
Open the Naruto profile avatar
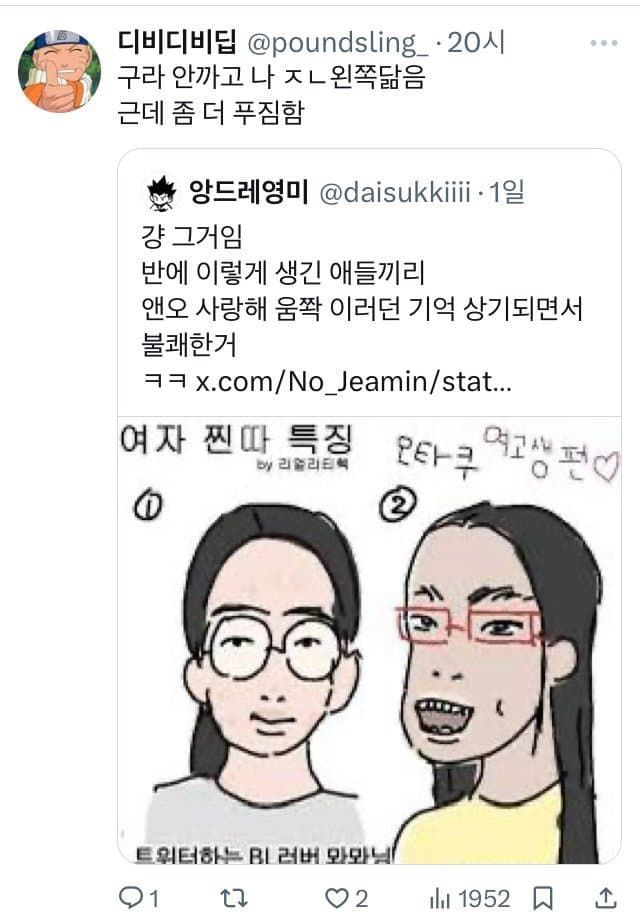tap(59, 71)
